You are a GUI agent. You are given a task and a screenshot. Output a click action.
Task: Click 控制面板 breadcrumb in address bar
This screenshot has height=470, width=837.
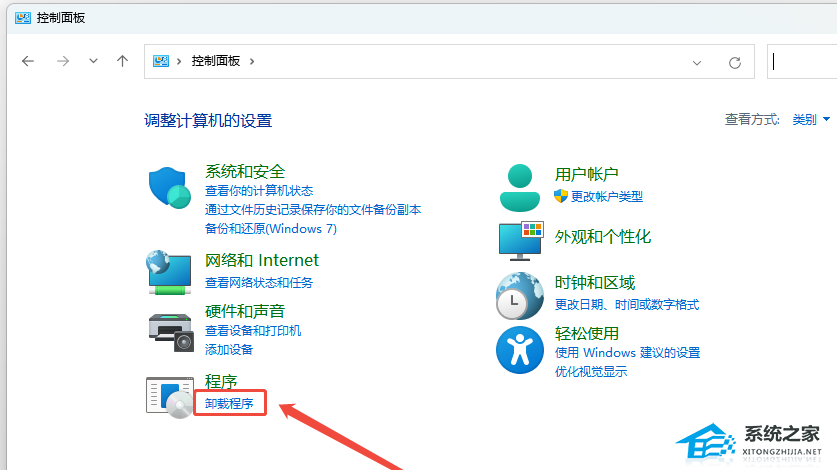(x=216, y=61)
